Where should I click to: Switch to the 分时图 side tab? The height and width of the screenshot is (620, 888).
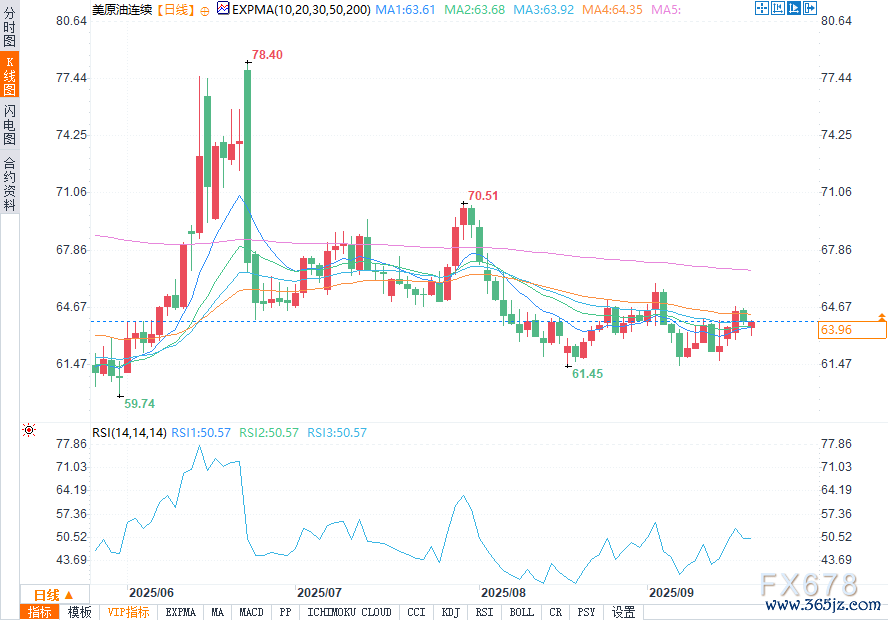pos(9,28)
